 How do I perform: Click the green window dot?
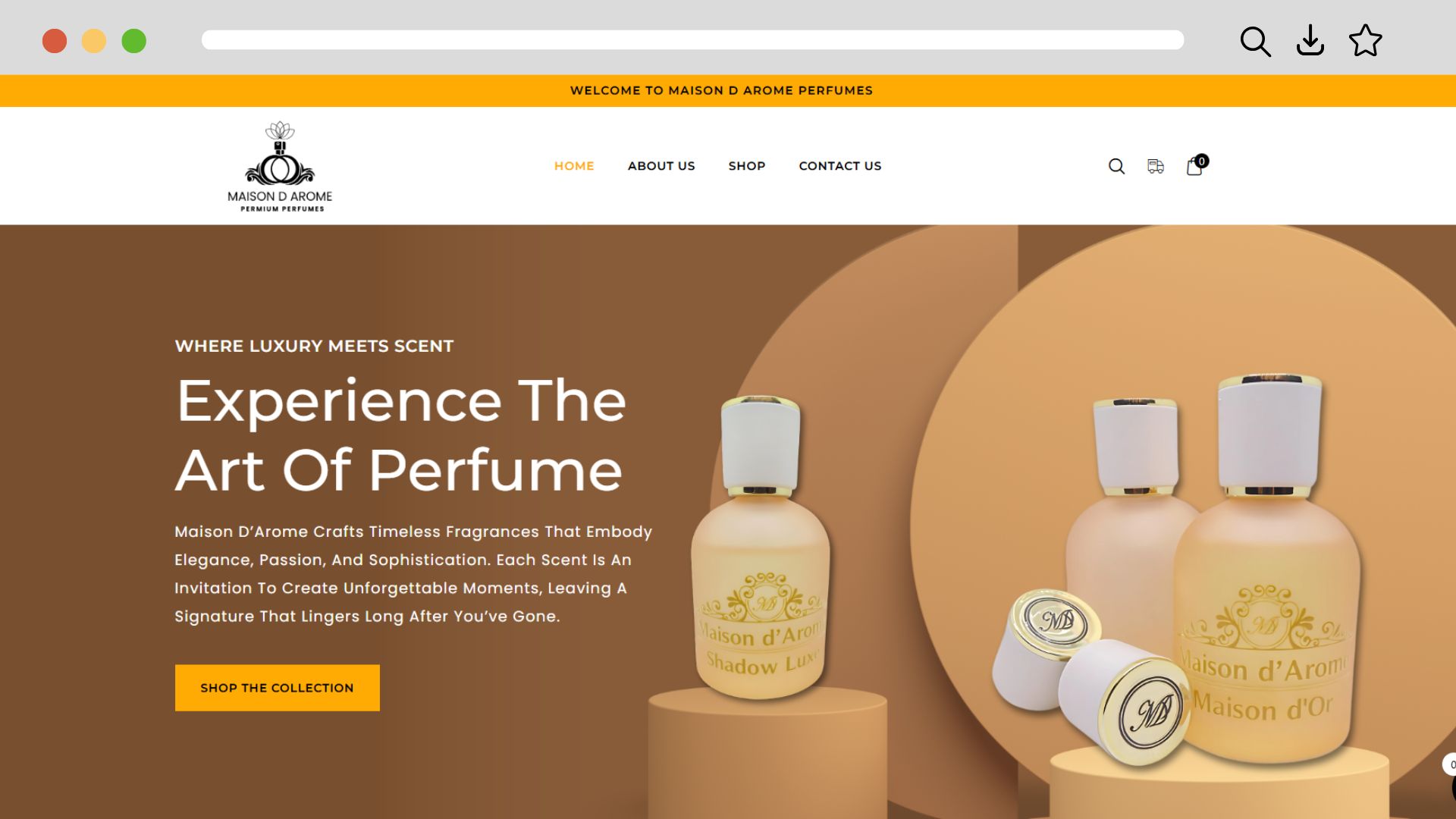tap(134, 41)
